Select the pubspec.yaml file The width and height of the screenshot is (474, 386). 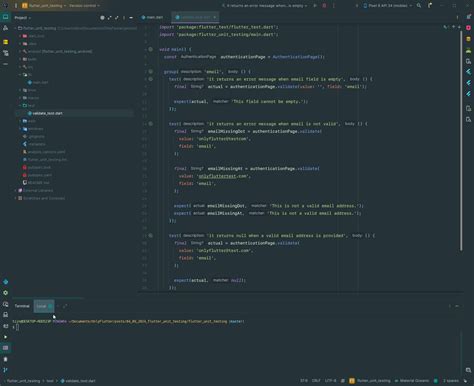click(x=37, y=175)
